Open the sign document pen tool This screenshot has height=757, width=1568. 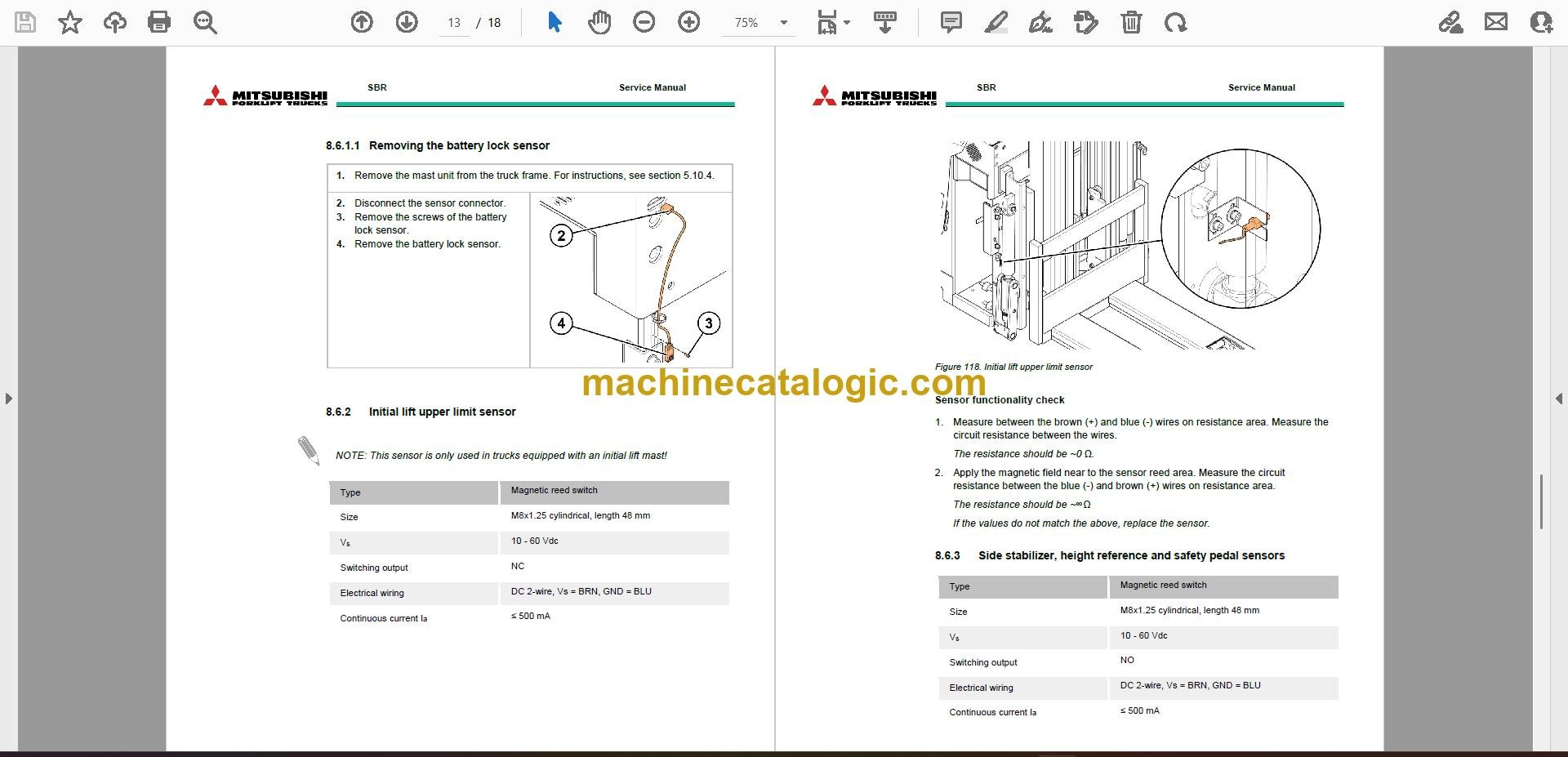(x=1040, y=22)
